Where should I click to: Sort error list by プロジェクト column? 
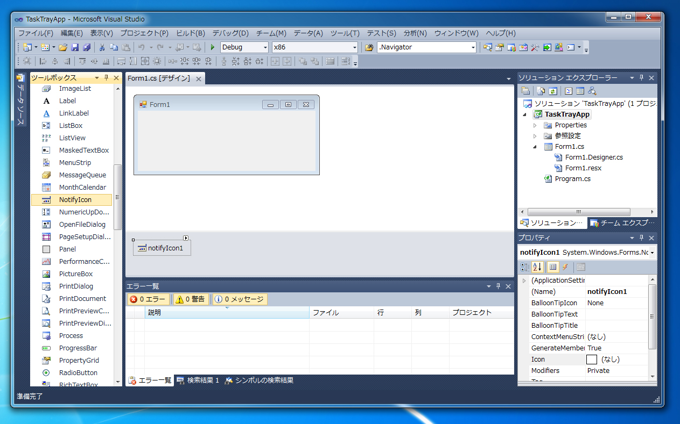coord(481,313)
